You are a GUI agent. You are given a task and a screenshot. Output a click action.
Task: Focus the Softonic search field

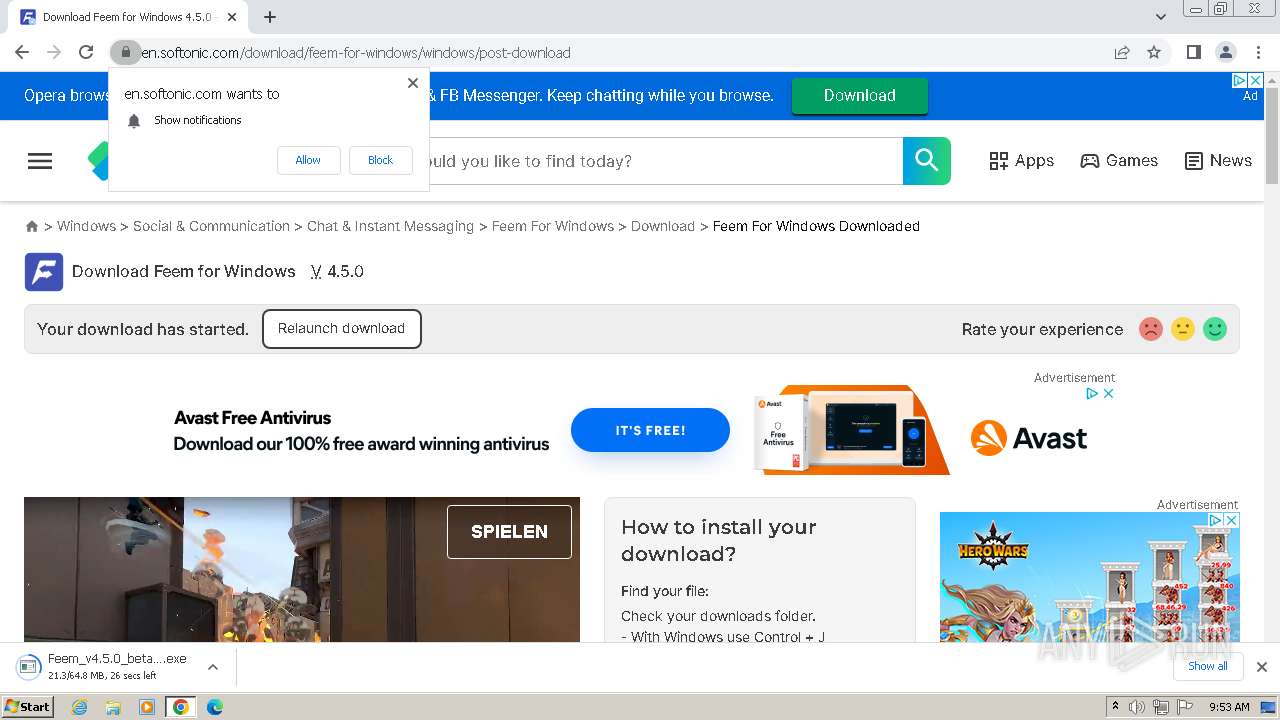[x=665, y=161]
